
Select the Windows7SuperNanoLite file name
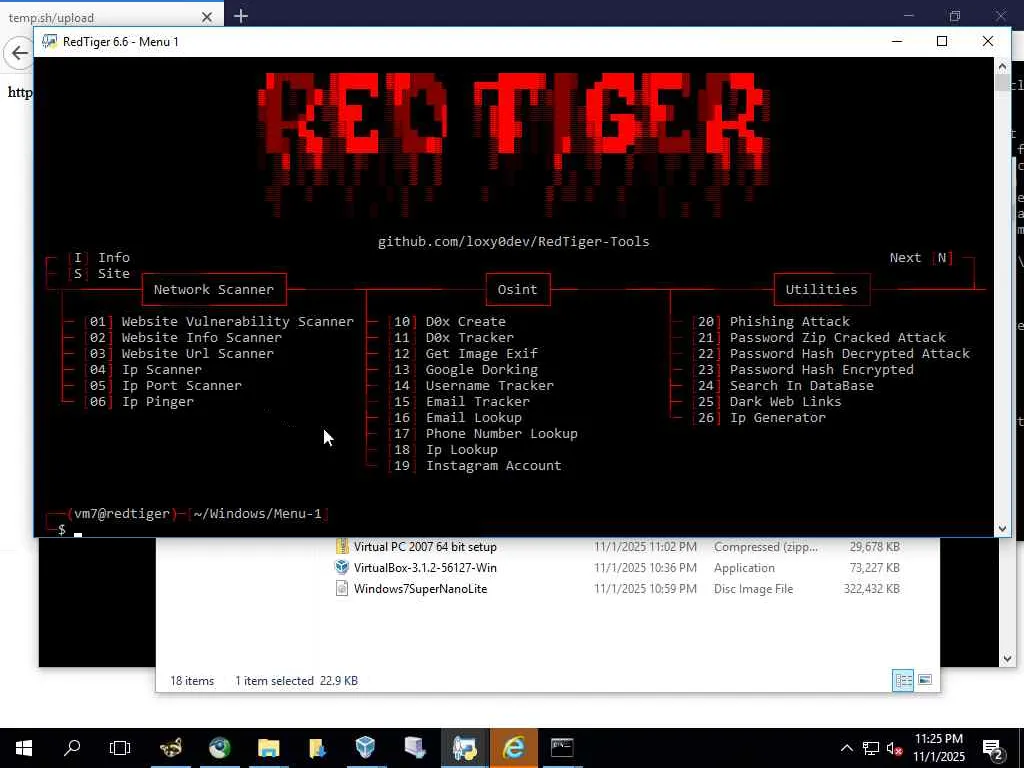click(x=421, y=588)
